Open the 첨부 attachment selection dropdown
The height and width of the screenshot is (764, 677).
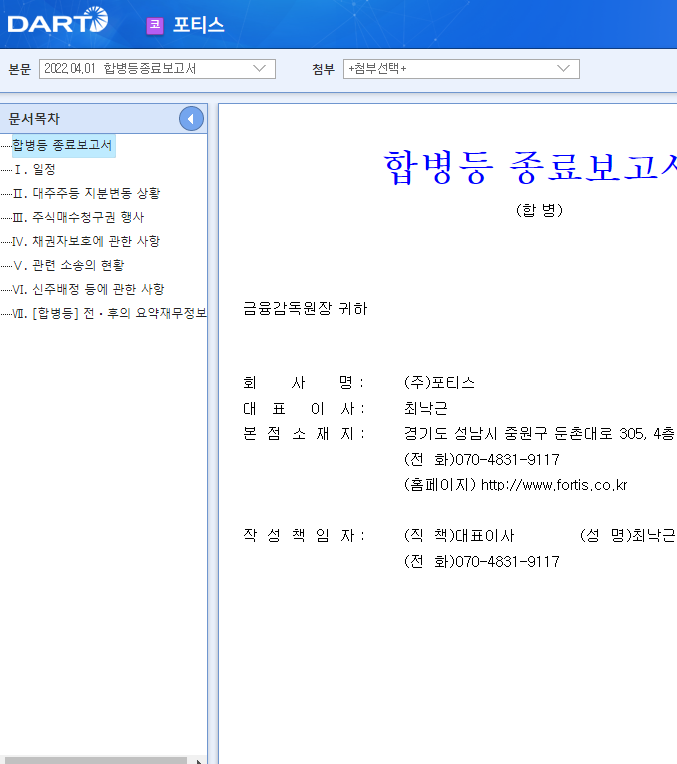[461, 69]
